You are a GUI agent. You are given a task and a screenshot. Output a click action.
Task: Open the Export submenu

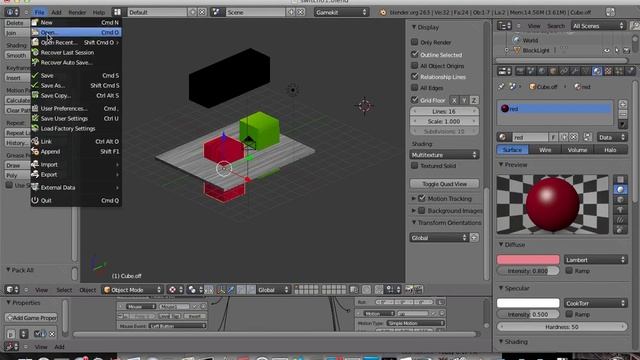76,174
